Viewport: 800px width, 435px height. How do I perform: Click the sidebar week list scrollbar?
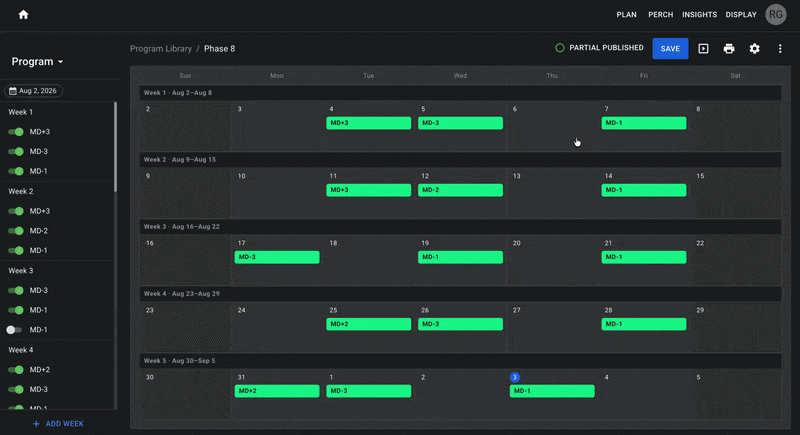pyautogui.click(x=115, y=147)
